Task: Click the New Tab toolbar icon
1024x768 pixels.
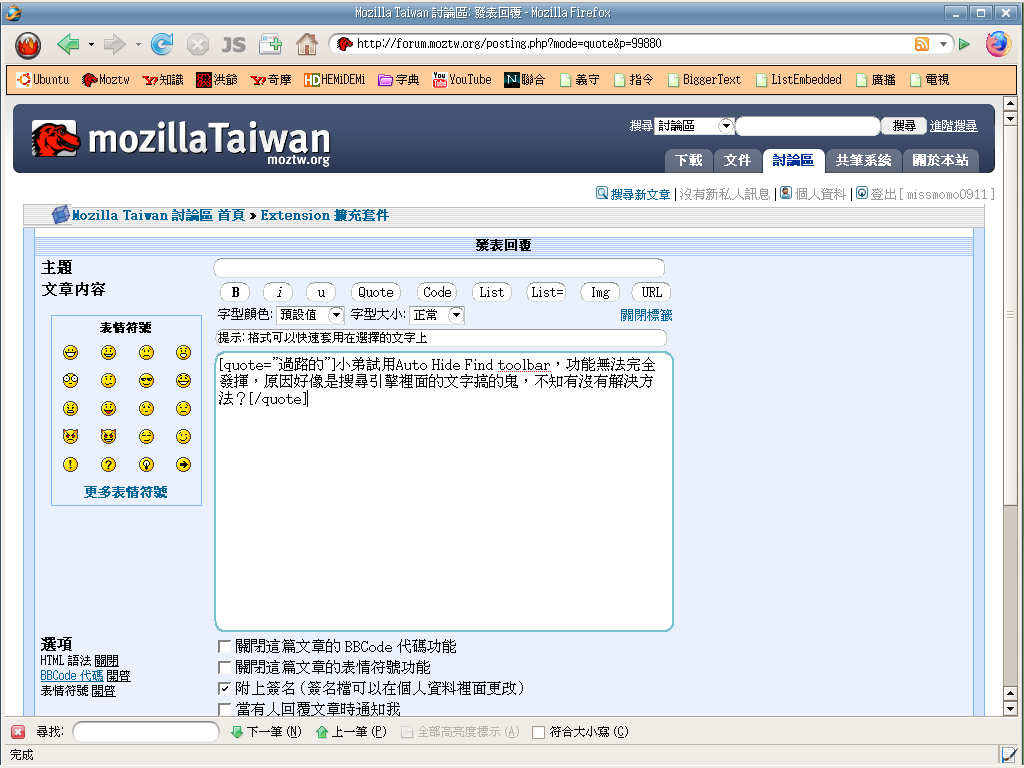Action: pos(270,44)
